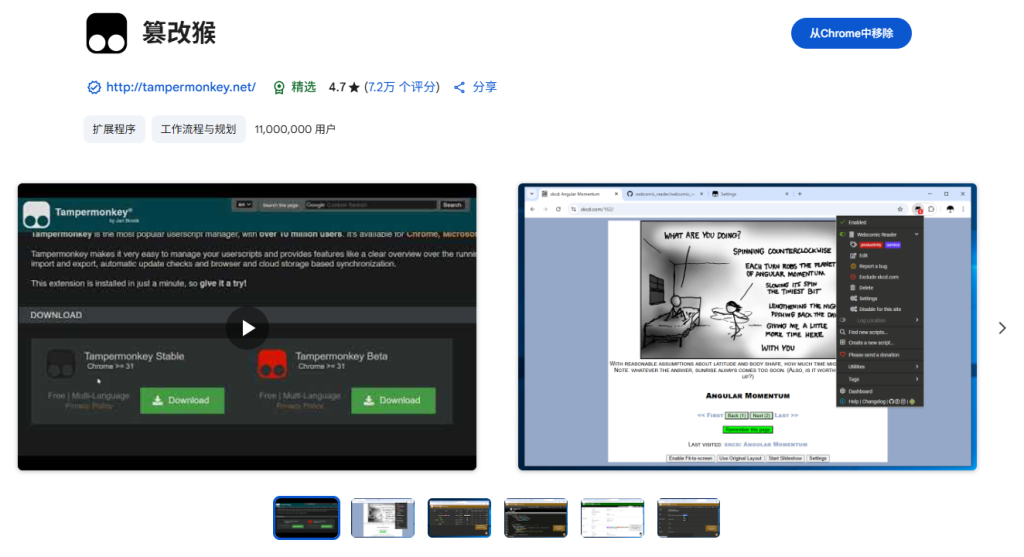1024x557 pixels.
Task: Click the 篡改猴 extension title
Action: [179, 33]
